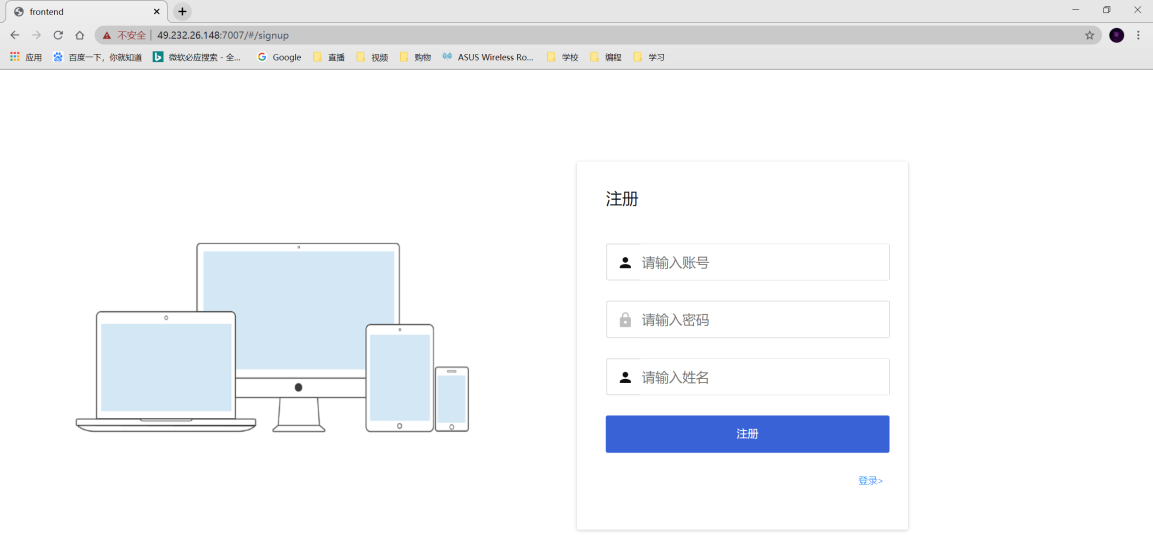Select the frontend browser tab

click(x=85, y=12)
